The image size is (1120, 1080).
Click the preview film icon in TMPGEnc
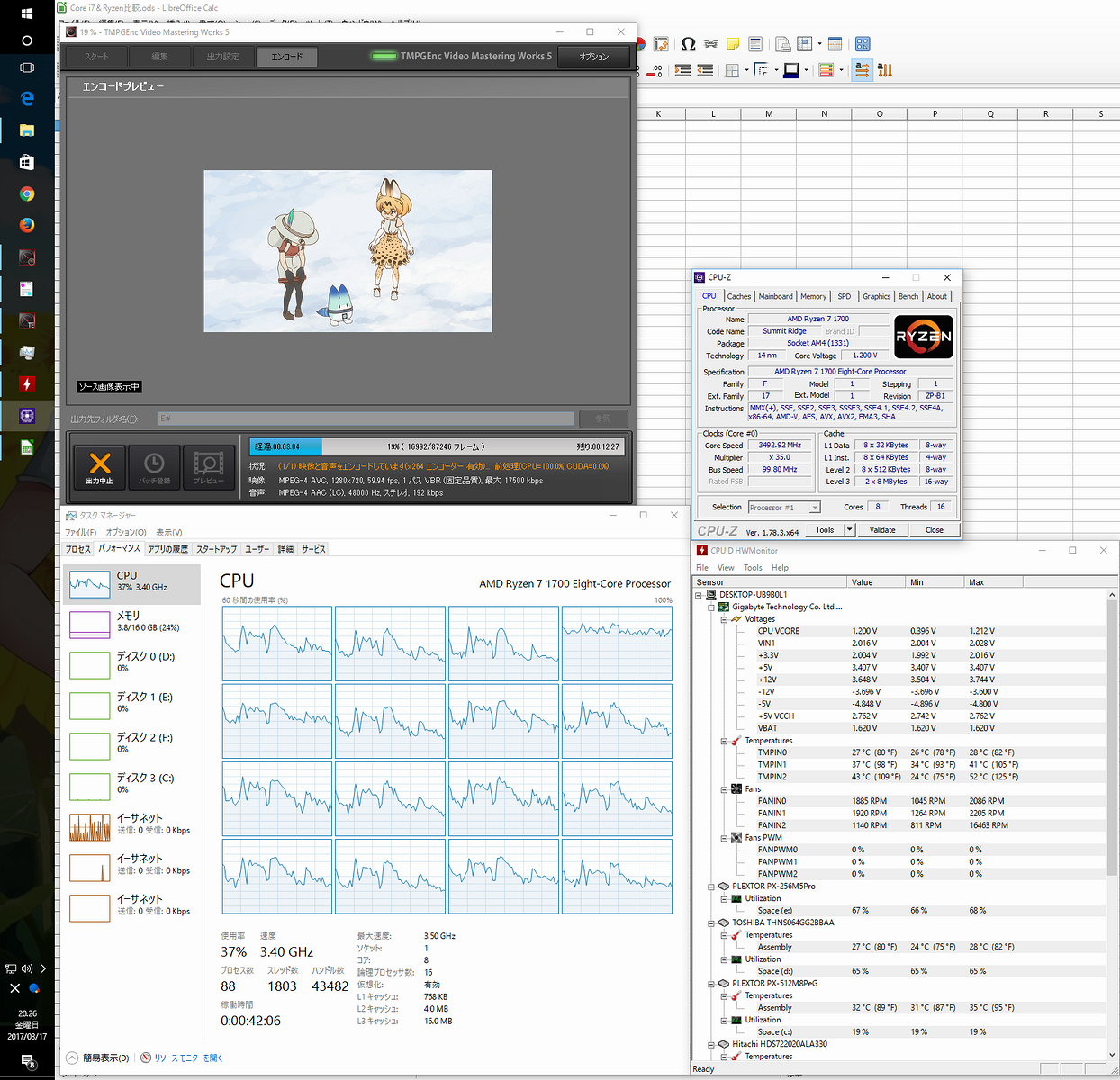pos(209,468)
